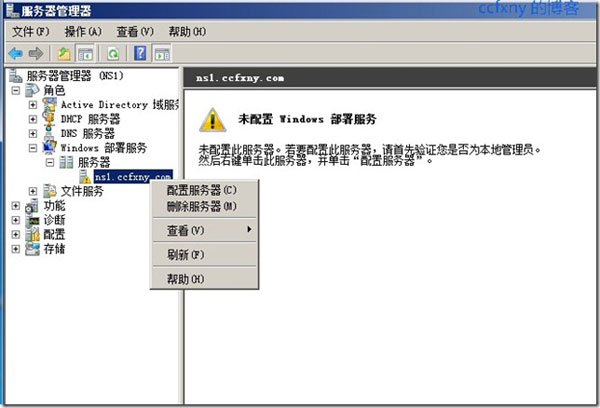Choose 刷新(F) from context menu

(204, 255)
